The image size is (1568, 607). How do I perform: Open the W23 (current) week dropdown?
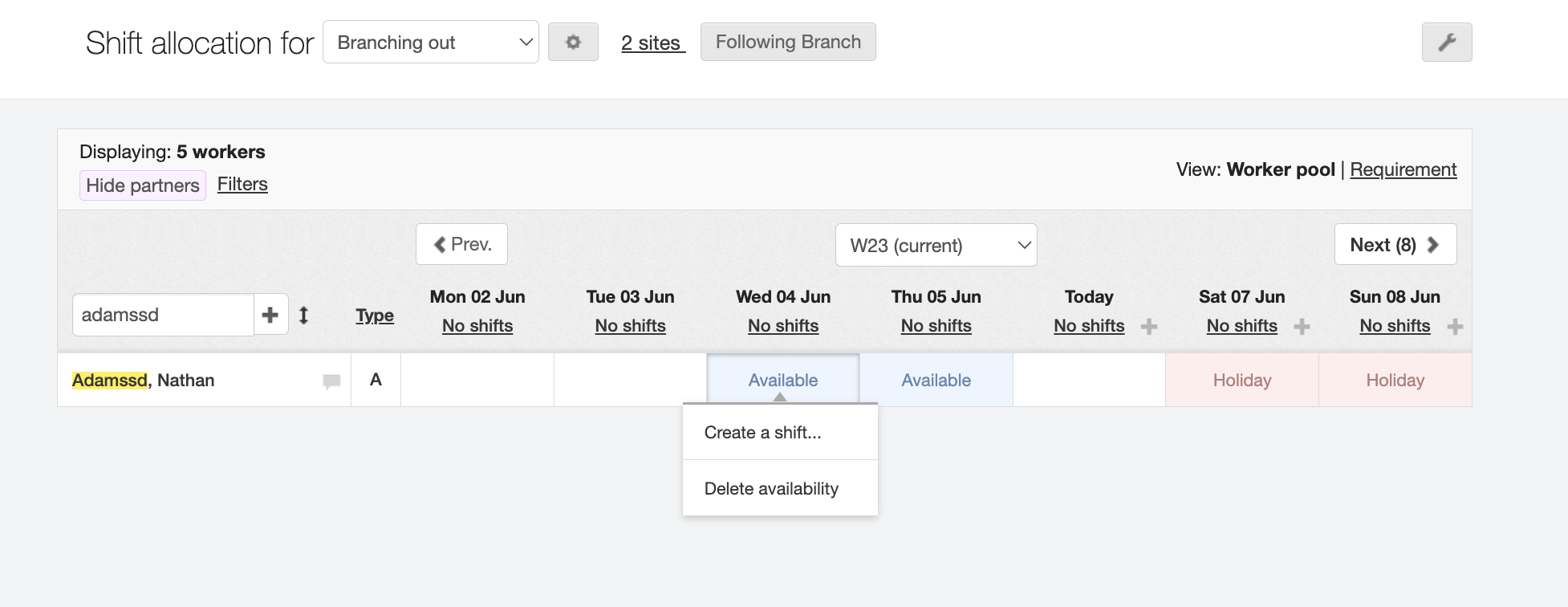[936, 245]
